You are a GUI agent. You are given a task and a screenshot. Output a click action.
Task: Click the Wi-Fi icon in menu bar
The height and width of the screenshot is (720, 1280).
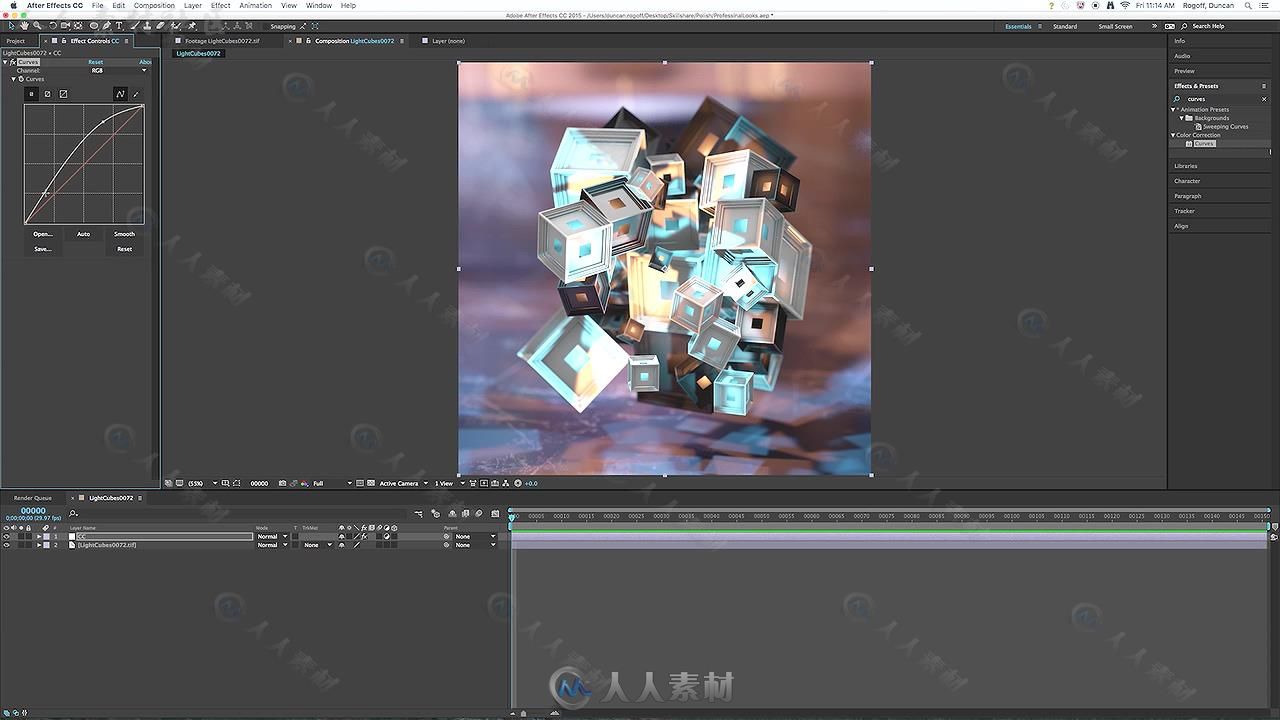pos(1125,5)
